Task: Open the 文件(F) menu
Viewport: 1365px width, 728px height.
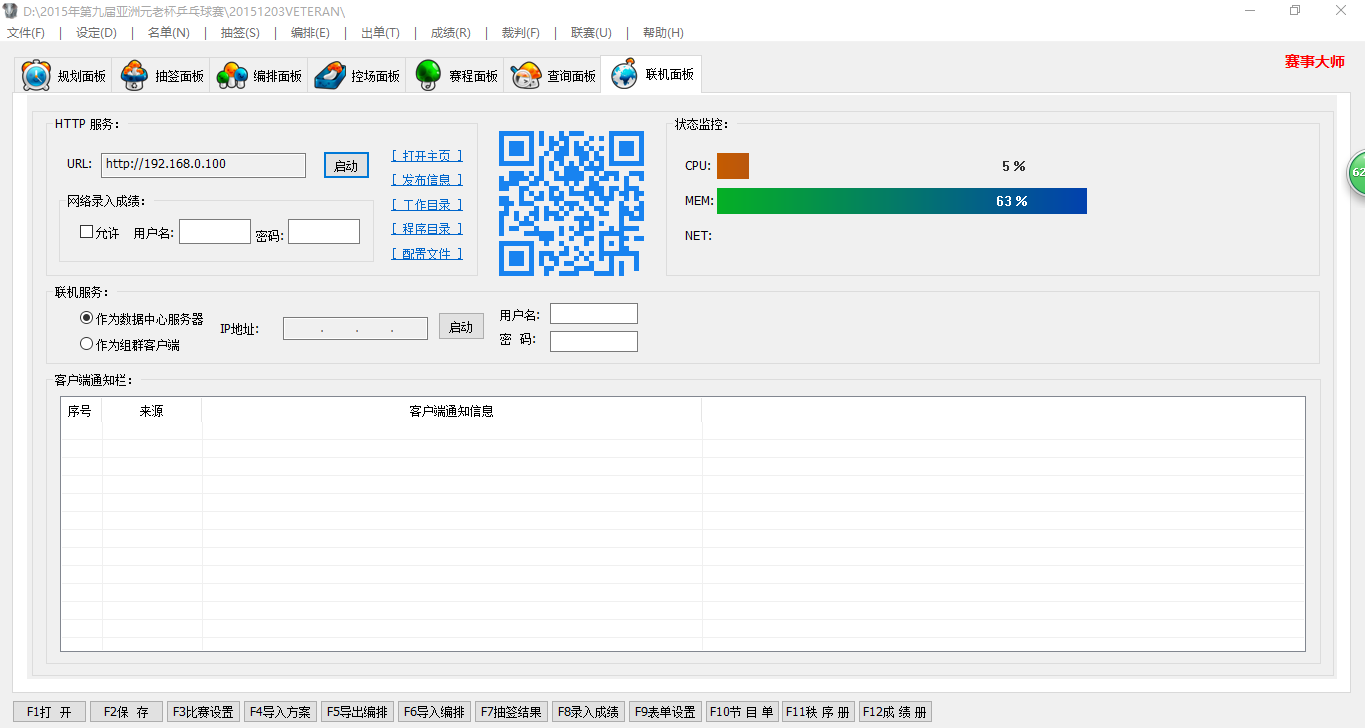Action: (x=26, y=33)
